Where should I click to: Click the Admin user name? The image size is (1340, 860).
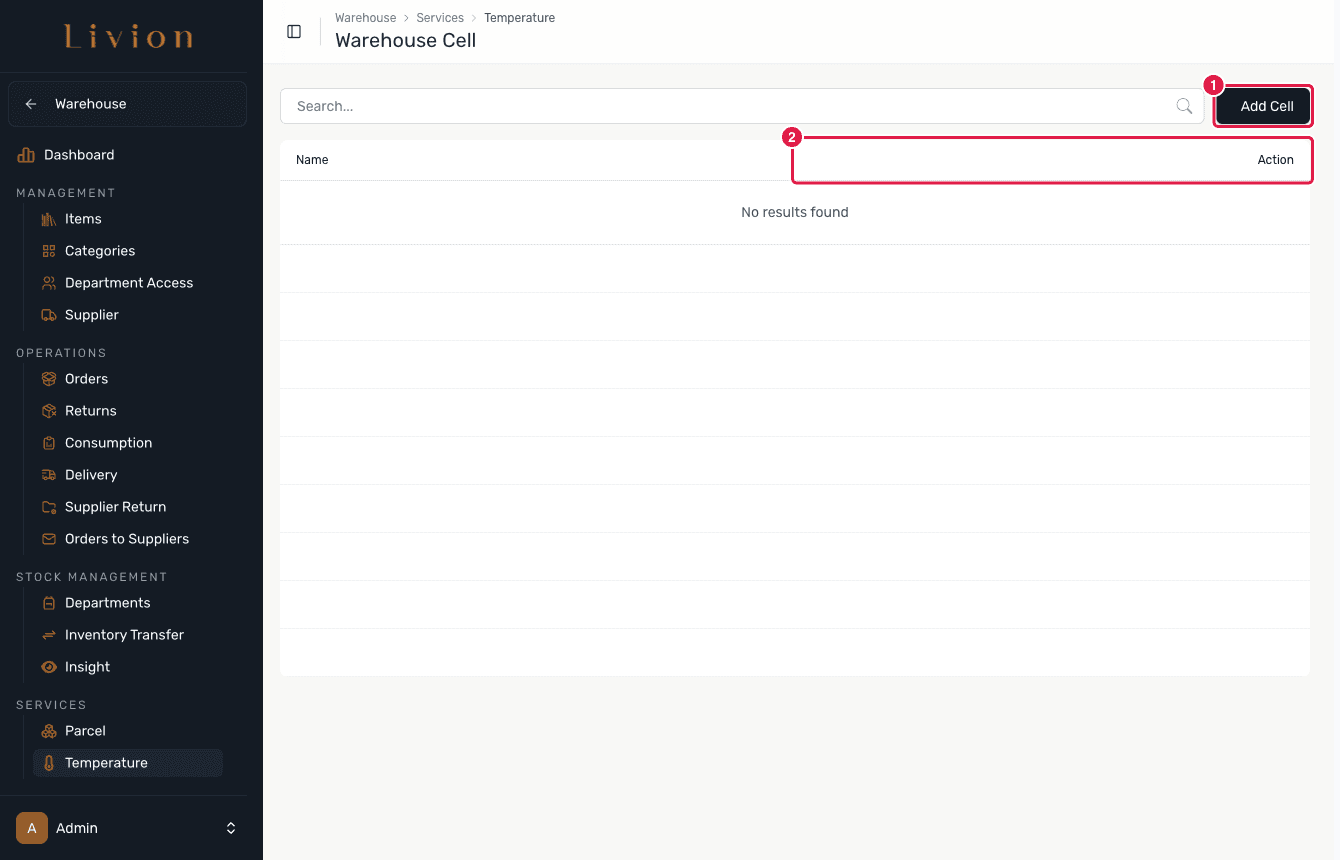tap(77, 828)
